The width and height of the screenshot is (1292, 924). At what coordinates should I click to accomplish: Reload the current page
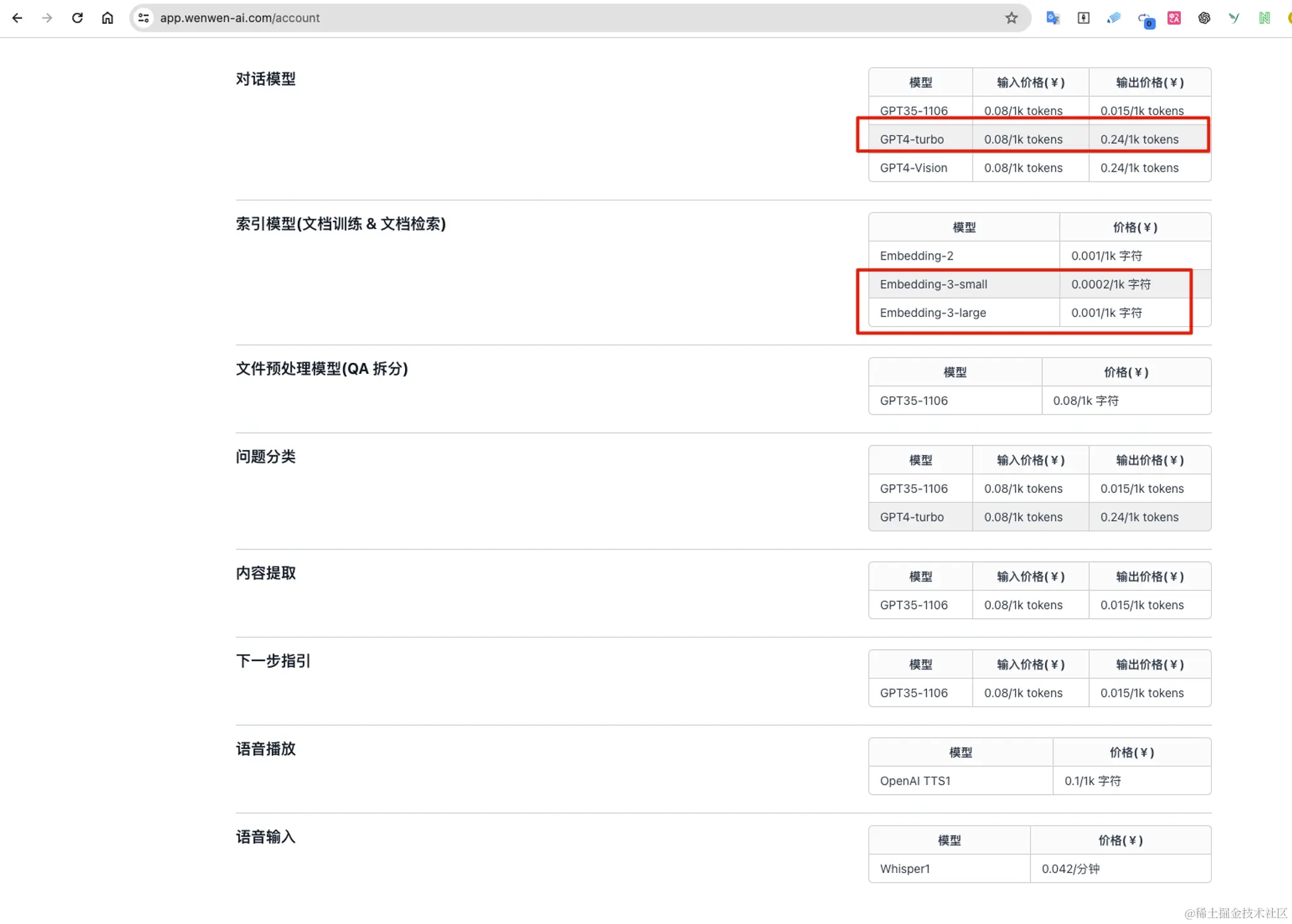pyautogui.click(x=78, y=18)
